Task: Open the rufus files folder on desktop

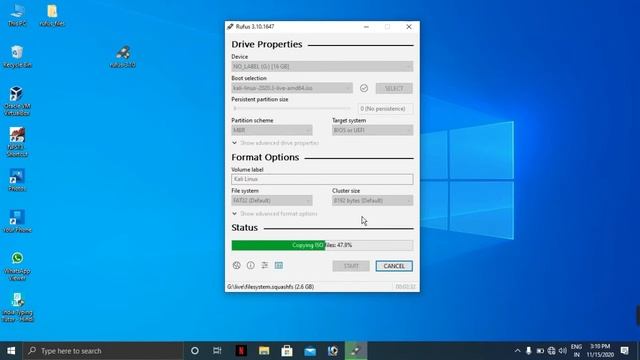Action: tap(52, 15)
